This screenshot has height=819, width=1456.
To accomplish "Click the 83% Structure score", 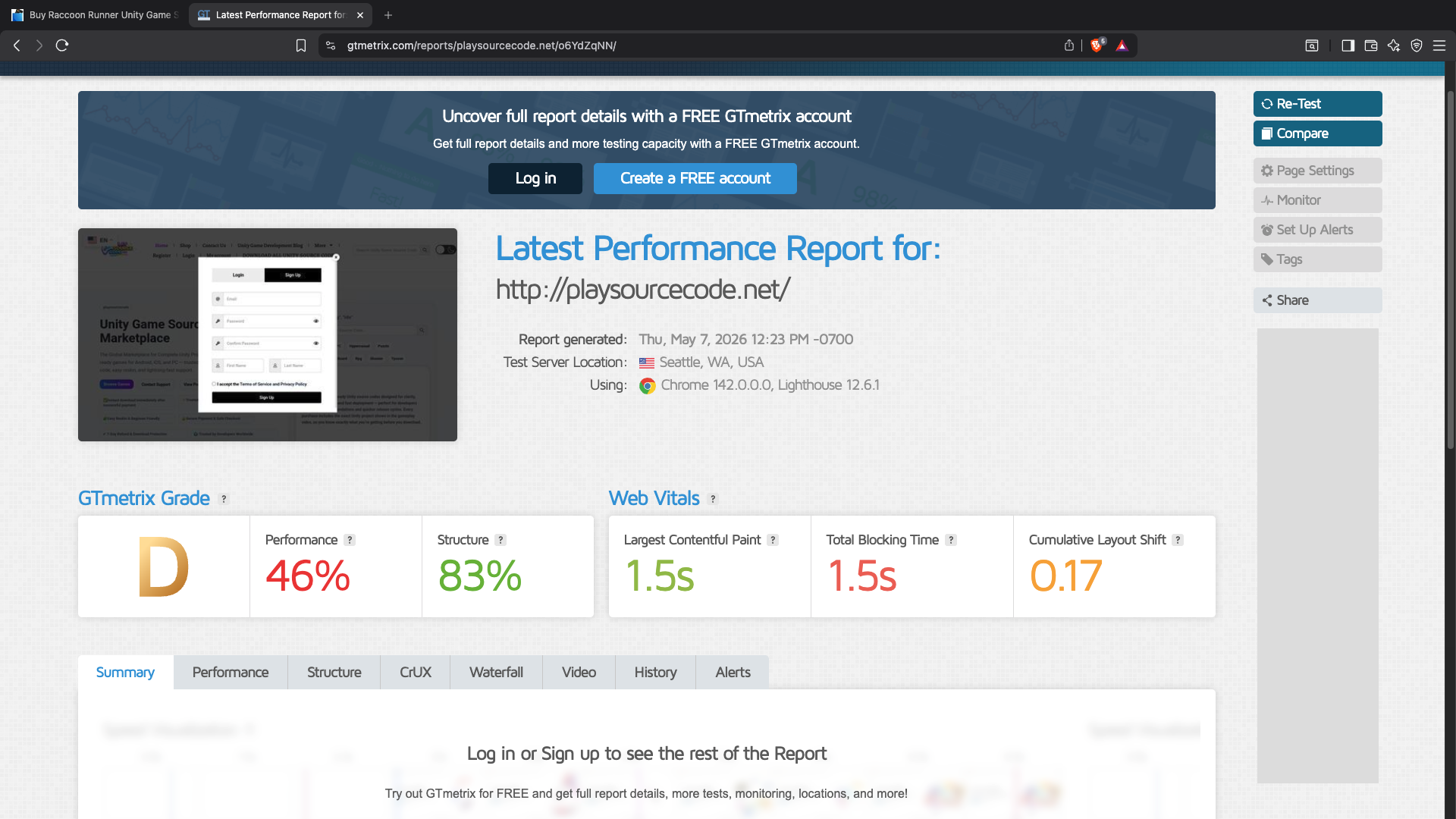I will (x=480, y=576).
